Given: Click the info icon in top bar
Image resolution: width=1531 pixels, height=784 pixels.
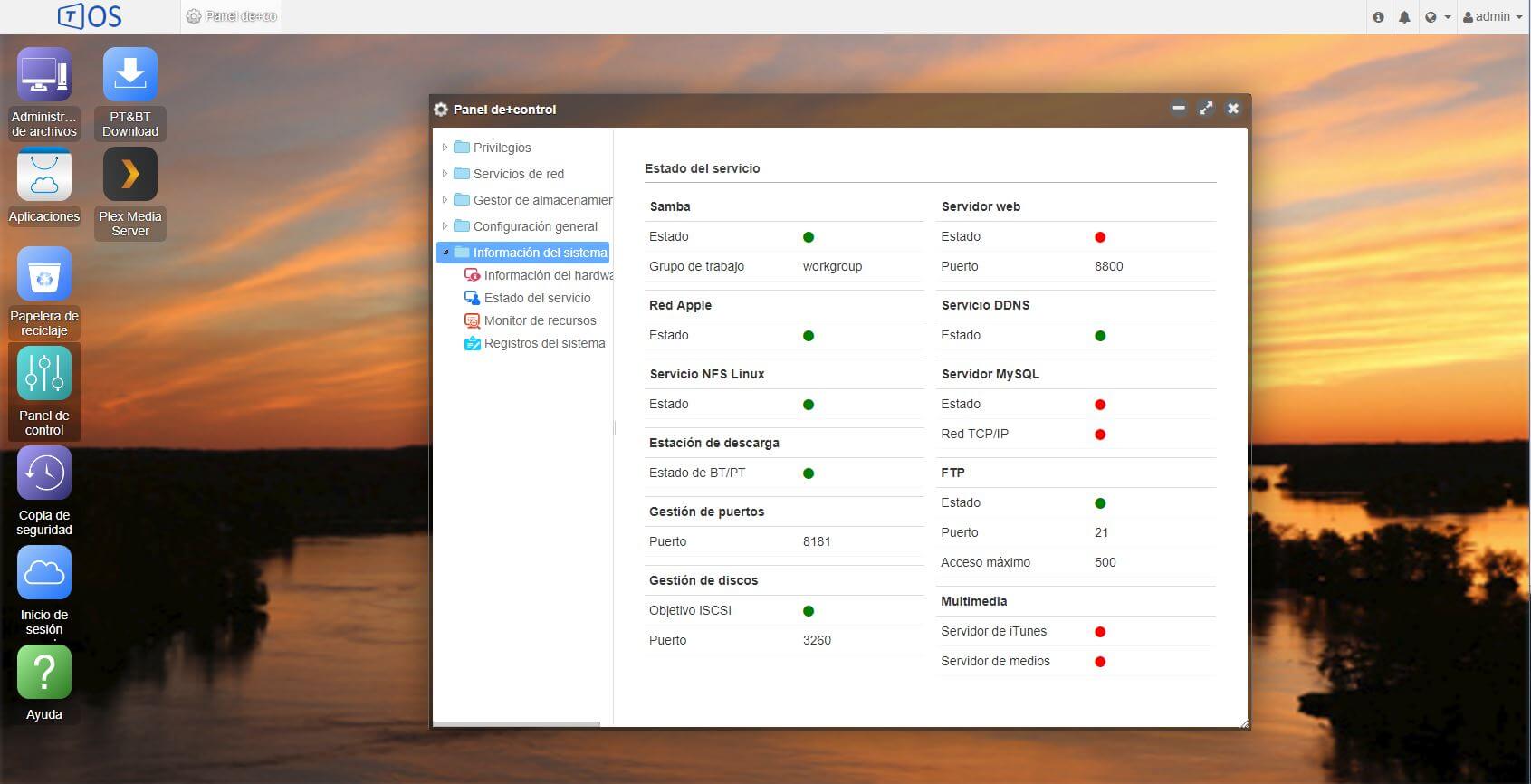Looking at the screenshot, I should click(1378, 17).
